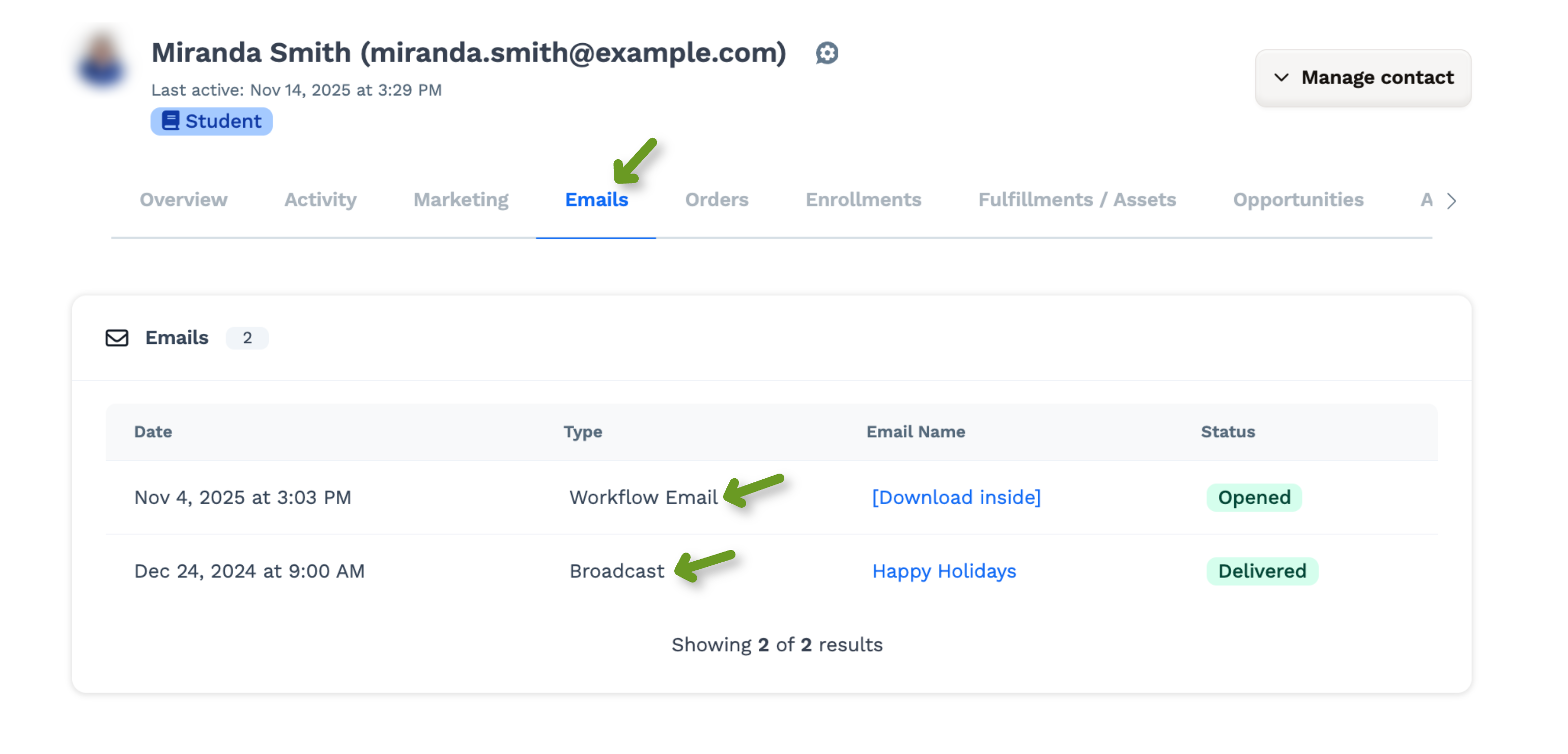Click the emails count badge showing 2
Image resolution: width=1568 pixels, height=754 pixels.
click(247, 338)
